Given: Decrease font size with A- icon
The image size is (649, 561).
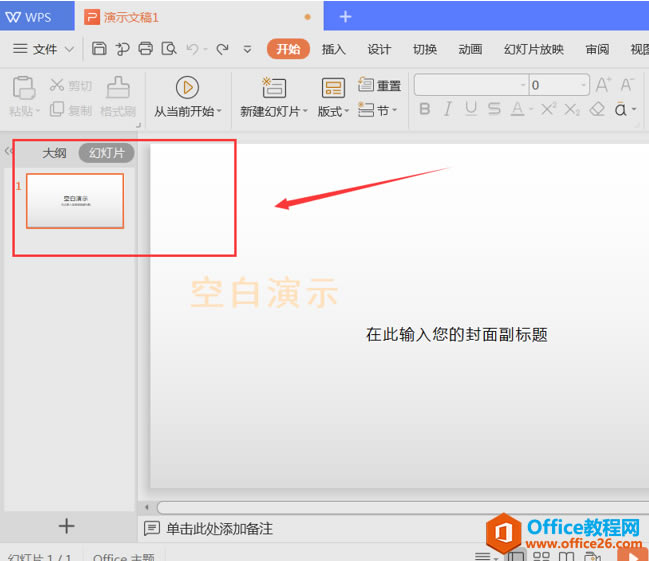Looking at the screenshot, I should 627,85.
